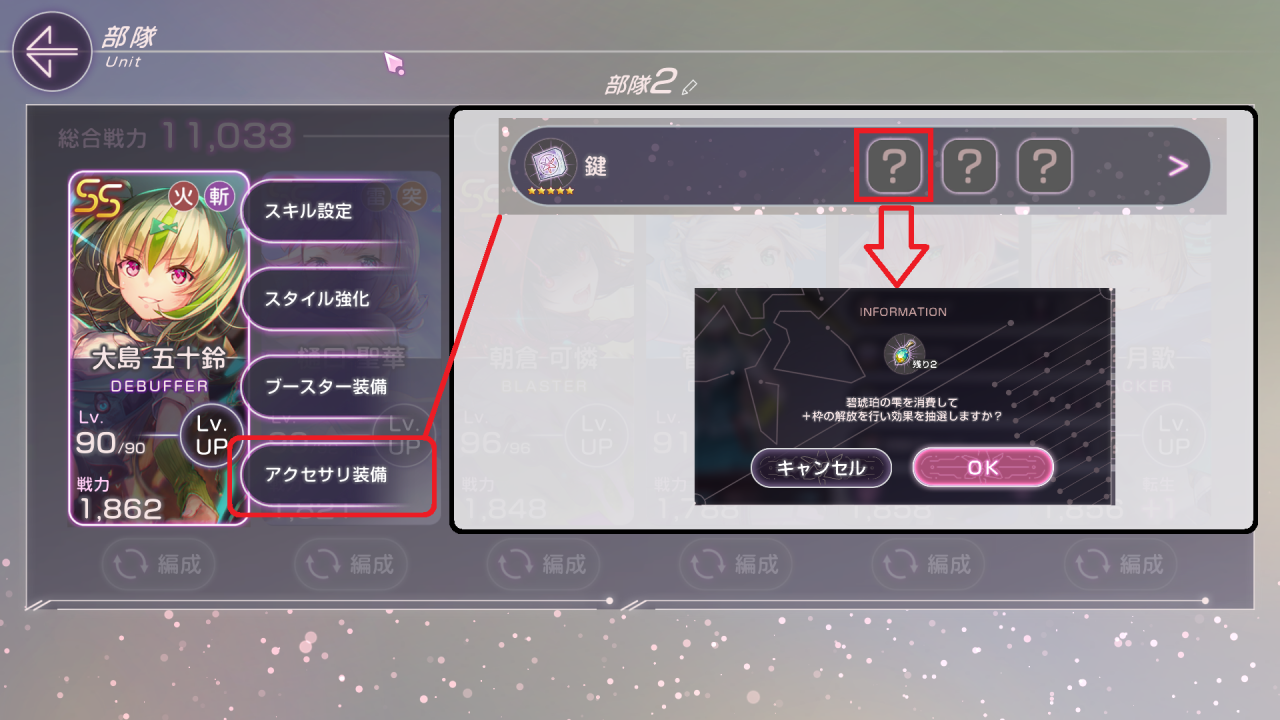
Task: Select the second question mark slot
Action: [969, 165]
